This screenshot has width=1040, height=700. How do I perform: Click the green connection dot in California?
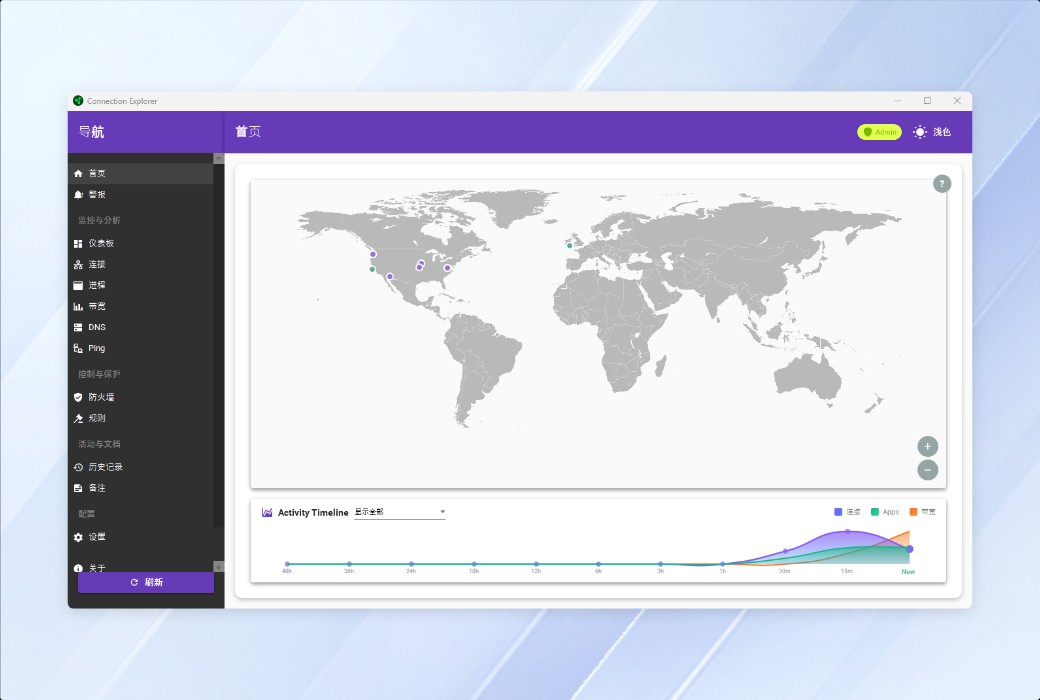[x=372, y=269]
